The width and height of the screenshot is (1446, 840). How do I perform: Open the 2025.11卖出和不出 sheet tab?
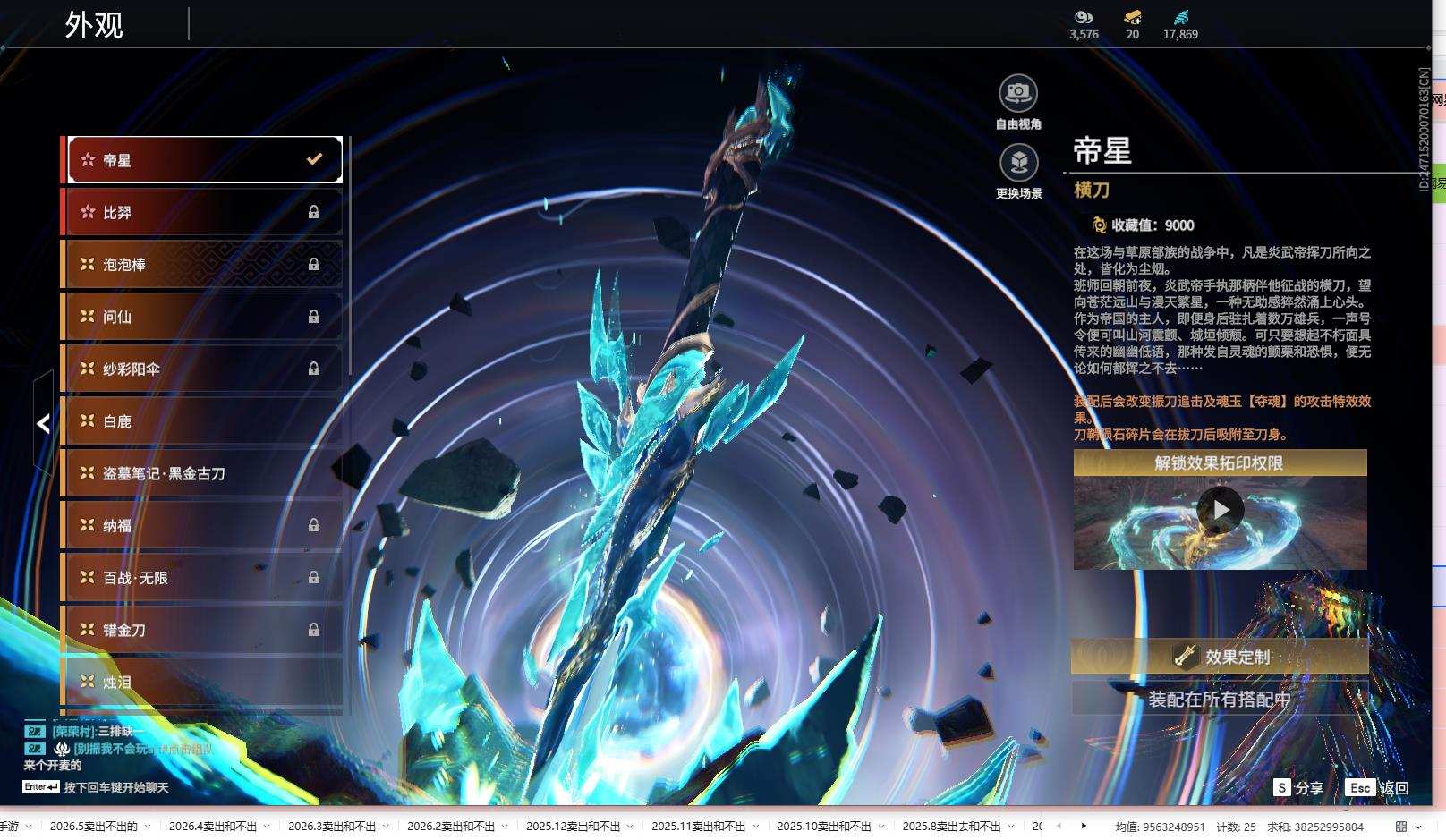point(698,826)
